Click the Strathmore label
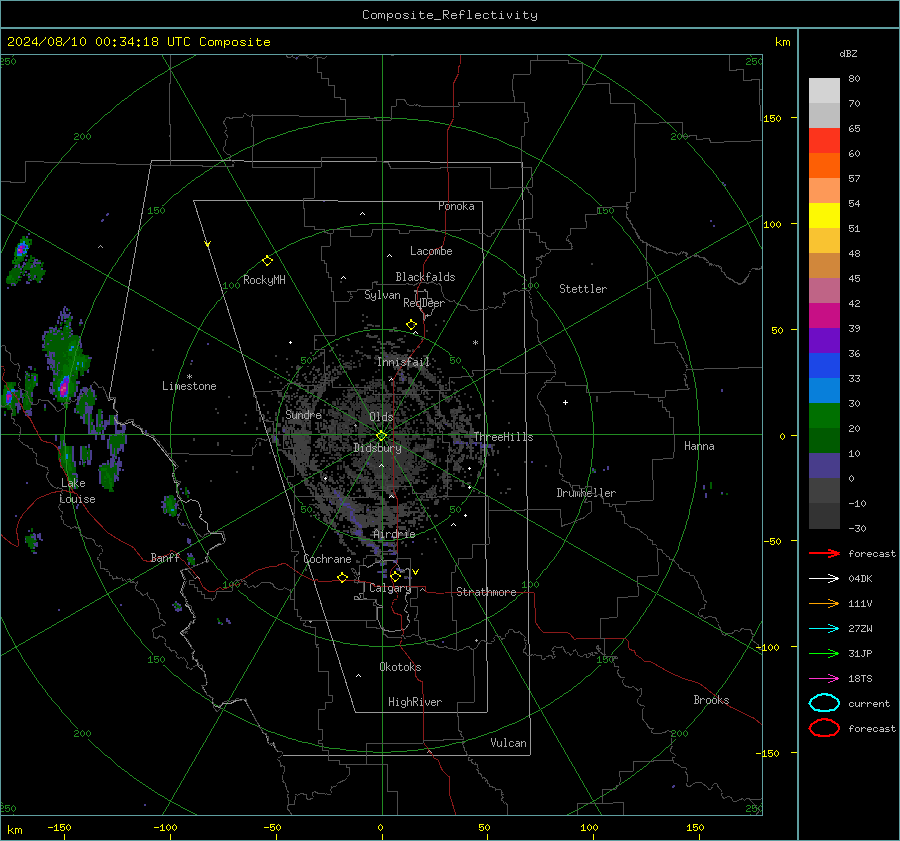 click(x=486, y=592)
